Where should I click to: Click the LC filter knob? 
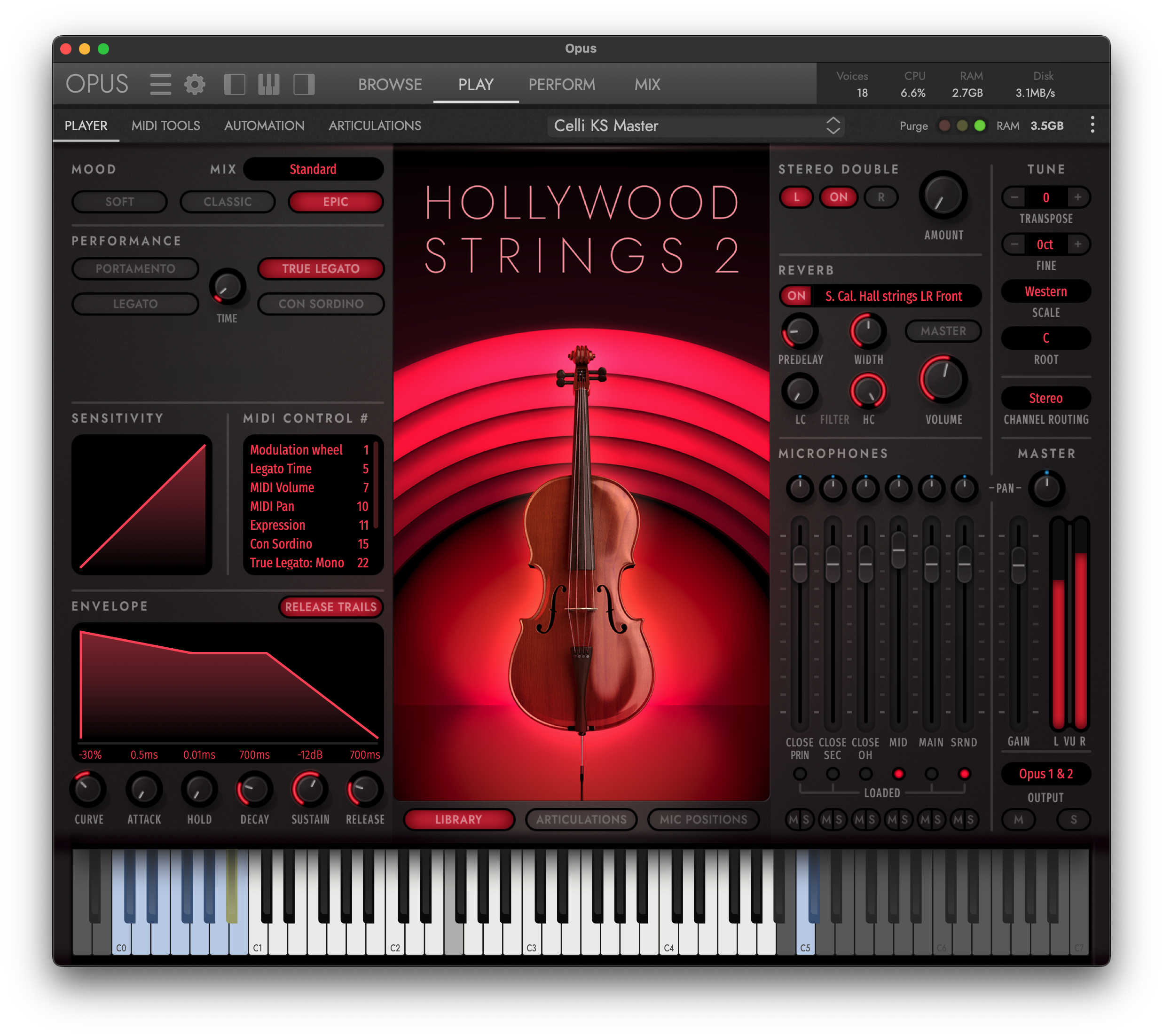click(799, 392)
